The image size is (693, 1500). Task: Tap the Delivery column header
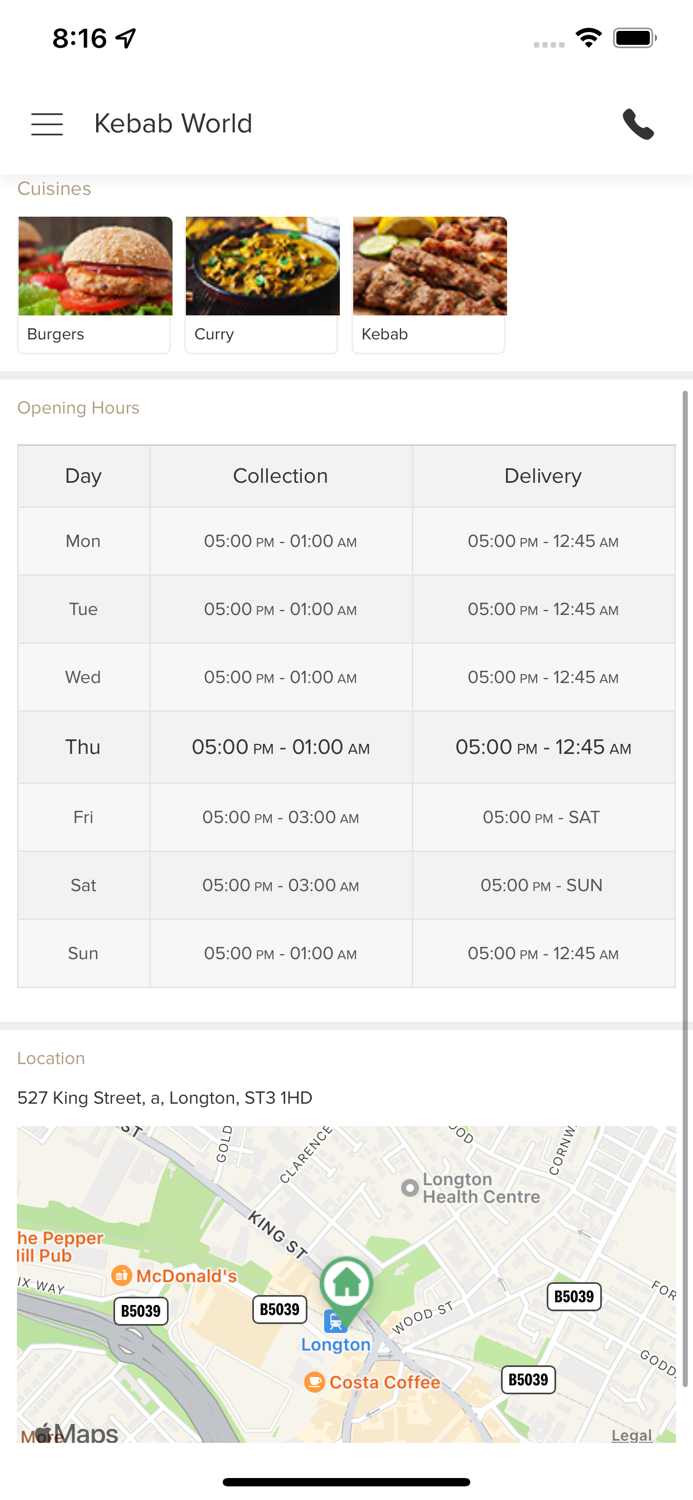pyautogui.click(x=543, y=476)
